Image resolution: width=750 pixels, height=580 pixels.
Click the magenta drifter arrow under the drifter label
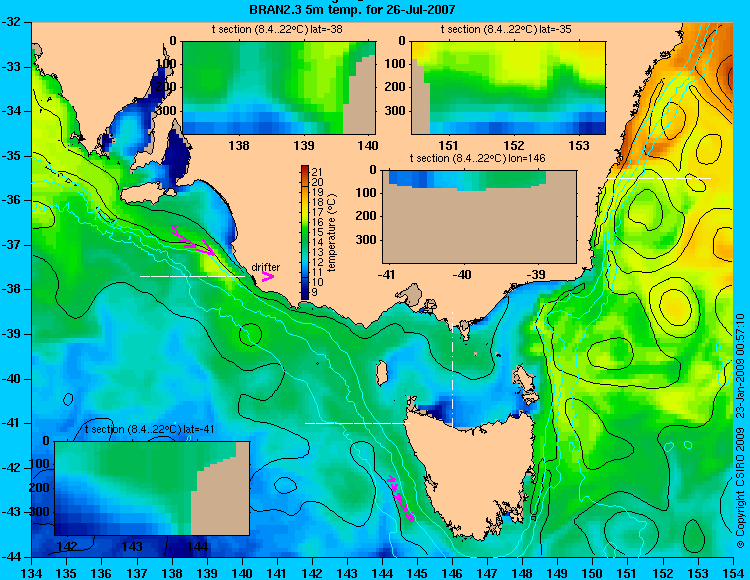point(268,276)
